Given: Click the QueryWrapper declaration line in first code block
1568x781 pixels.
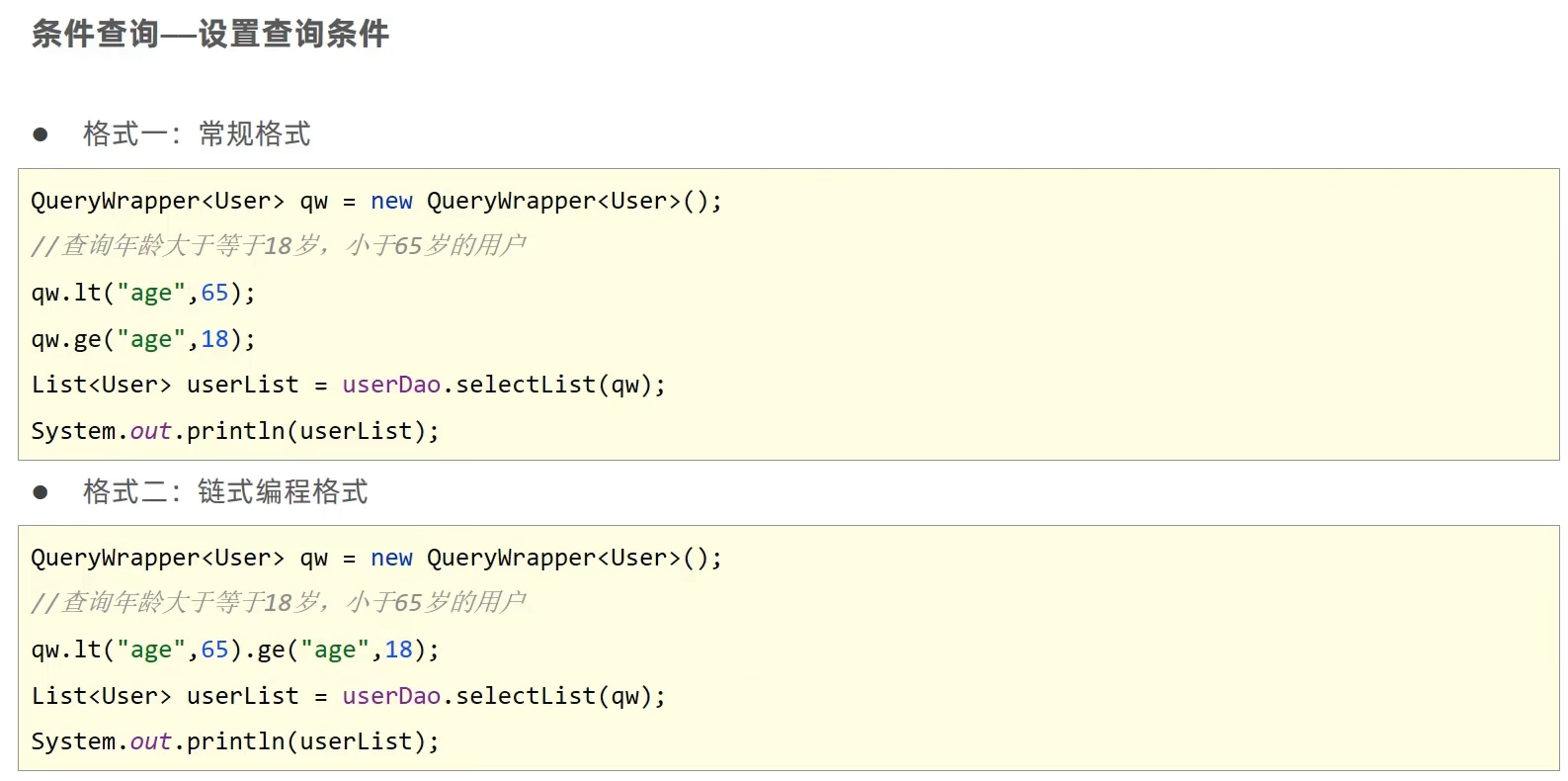Looking at the screenshot, I should coord(375,201).
